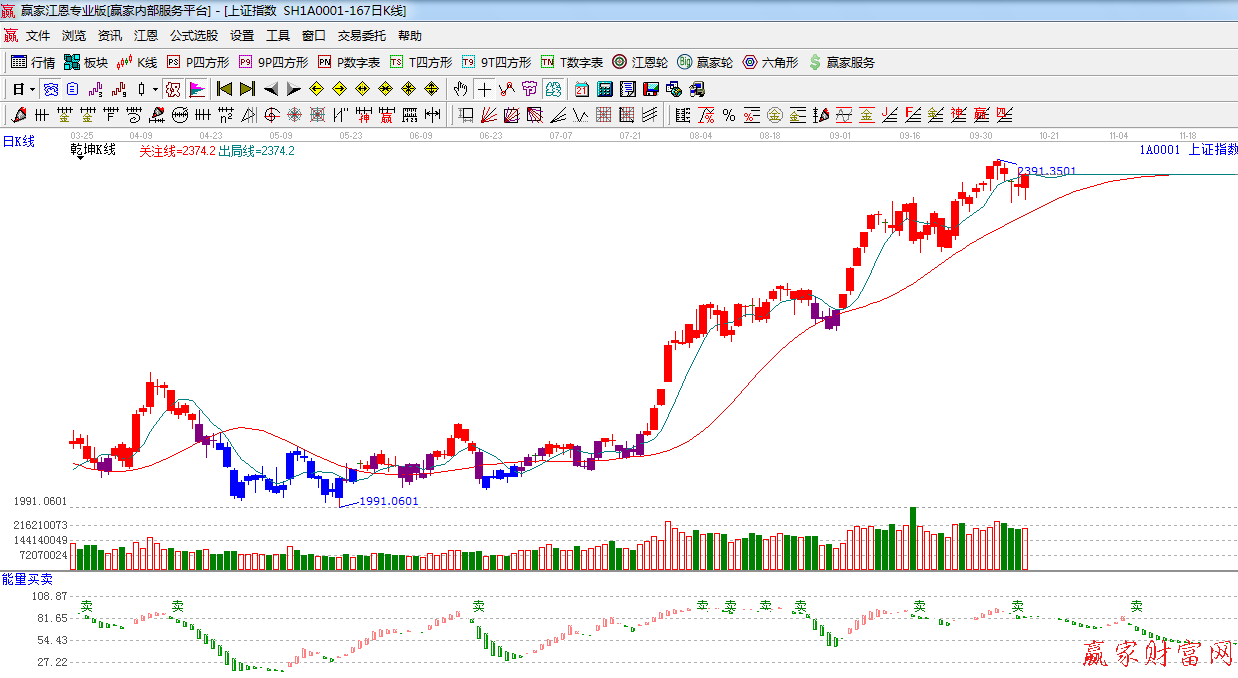Jump to first bar using skip-back arrow
The width and height of the screenshot is (1238, 678).
pos(224,89)
